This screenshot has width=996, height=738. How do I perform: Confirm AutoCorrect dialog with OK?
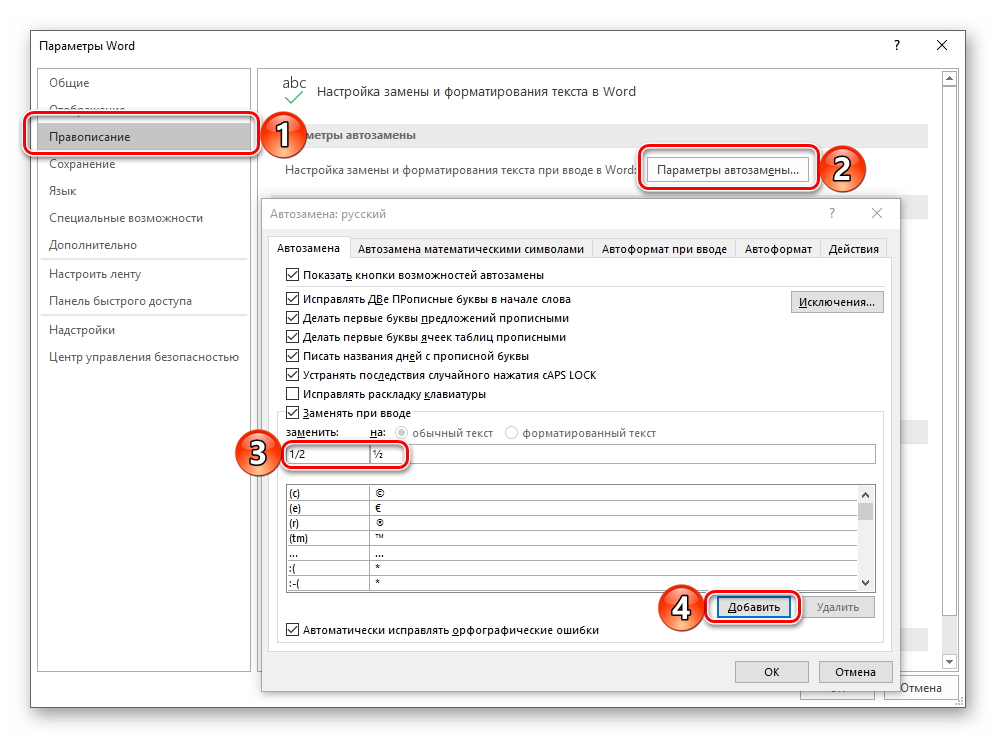pyautogui.click(x=771, y=672)
